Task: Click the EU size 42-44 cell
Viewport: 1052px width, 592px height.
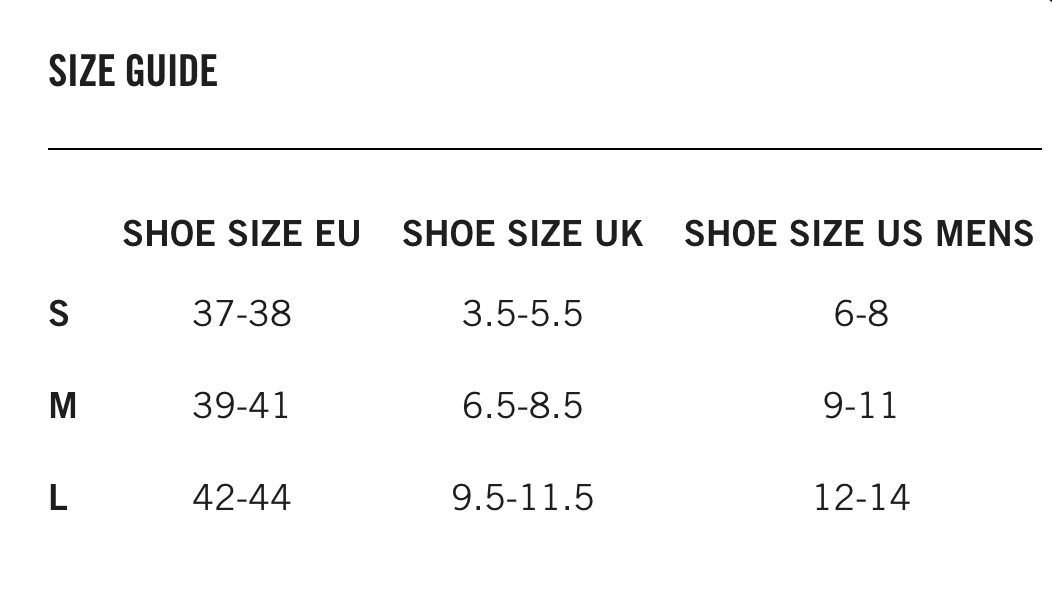Action: click(242, 498)
